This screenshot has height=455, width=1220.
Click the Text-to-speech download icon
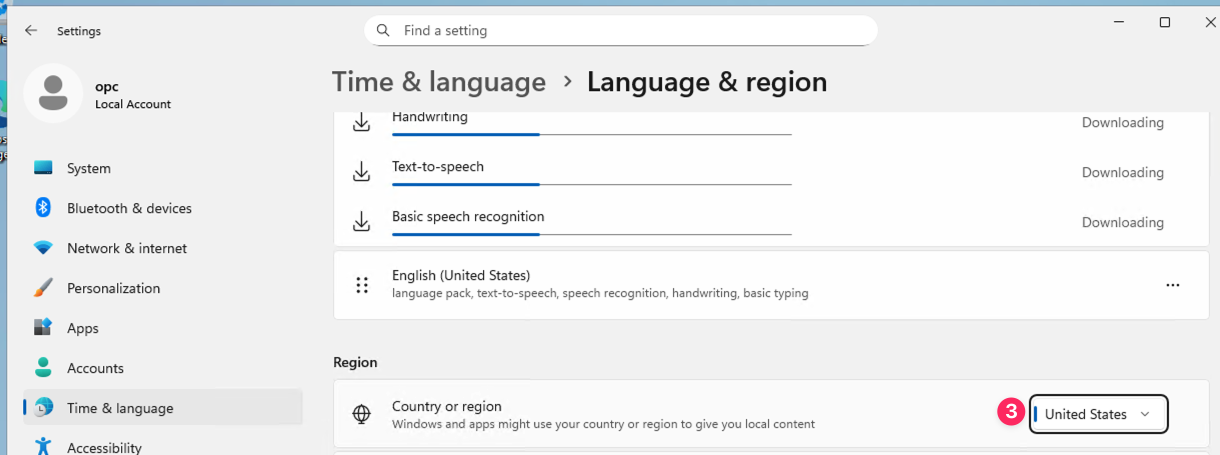[x=362, y=172]
